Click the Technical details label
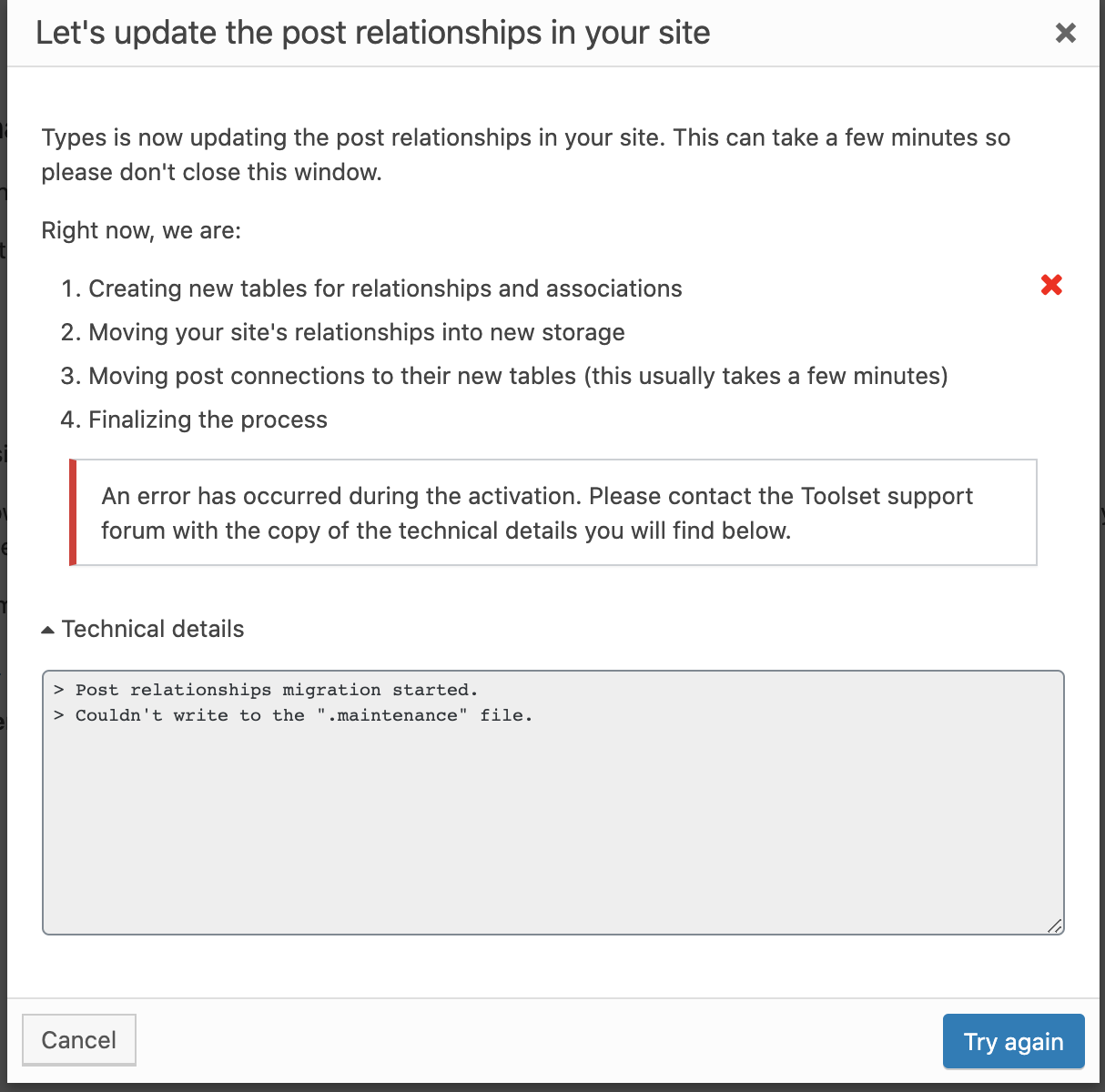The image size is (1105, 1092). coord(153,629)
